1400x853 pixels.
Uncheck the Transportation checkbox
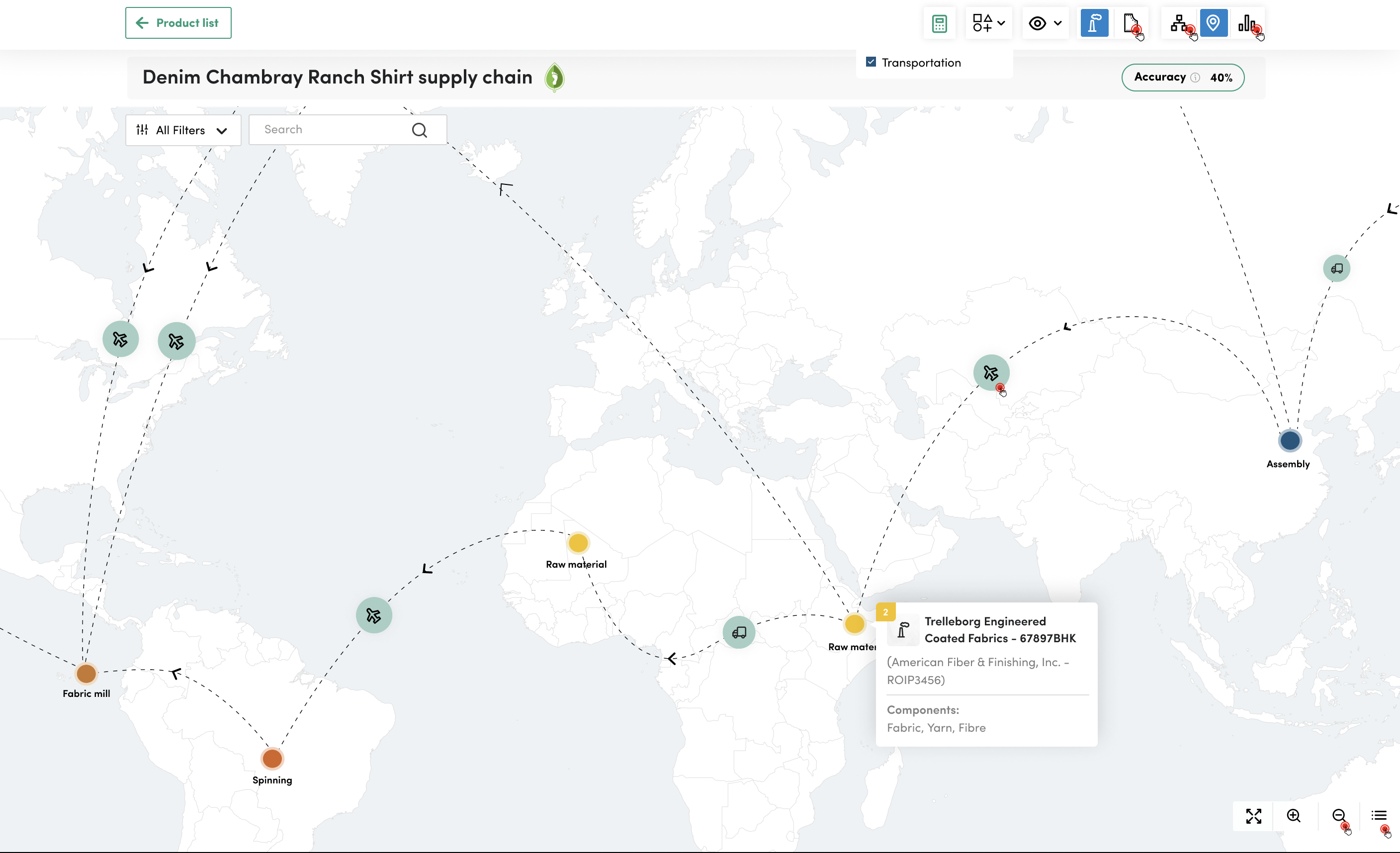pyautogui.click(x=871, y=62)
